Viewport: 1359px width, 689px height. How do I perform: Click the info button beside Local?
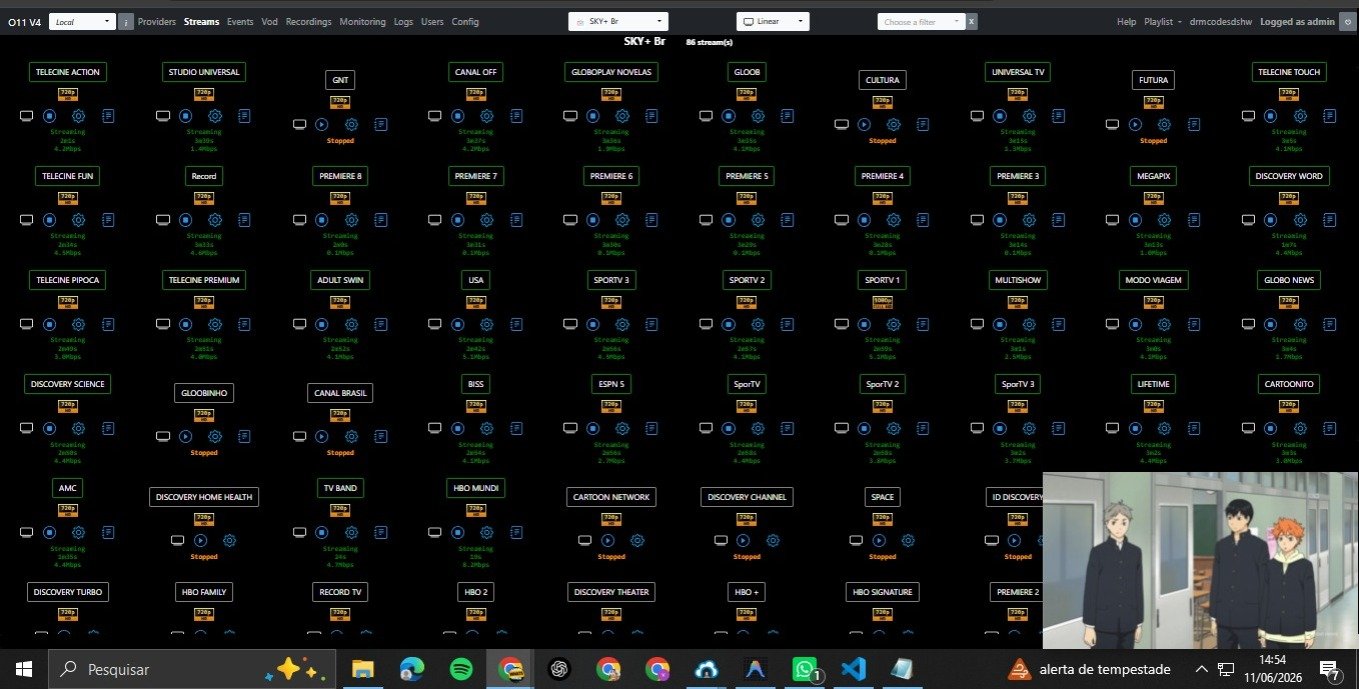click(x=126, y=21)
